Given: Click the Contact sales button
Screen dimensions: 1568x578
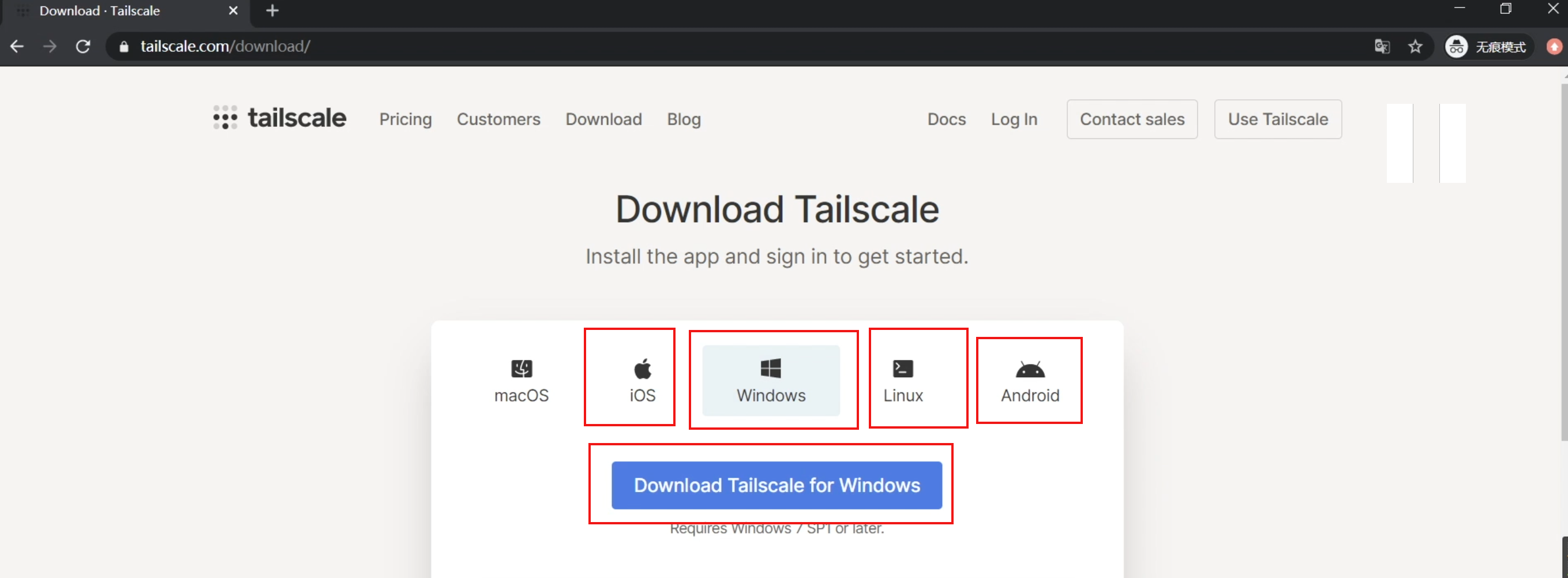Looking at the screenshot, I should click(x=1131, y=119).
